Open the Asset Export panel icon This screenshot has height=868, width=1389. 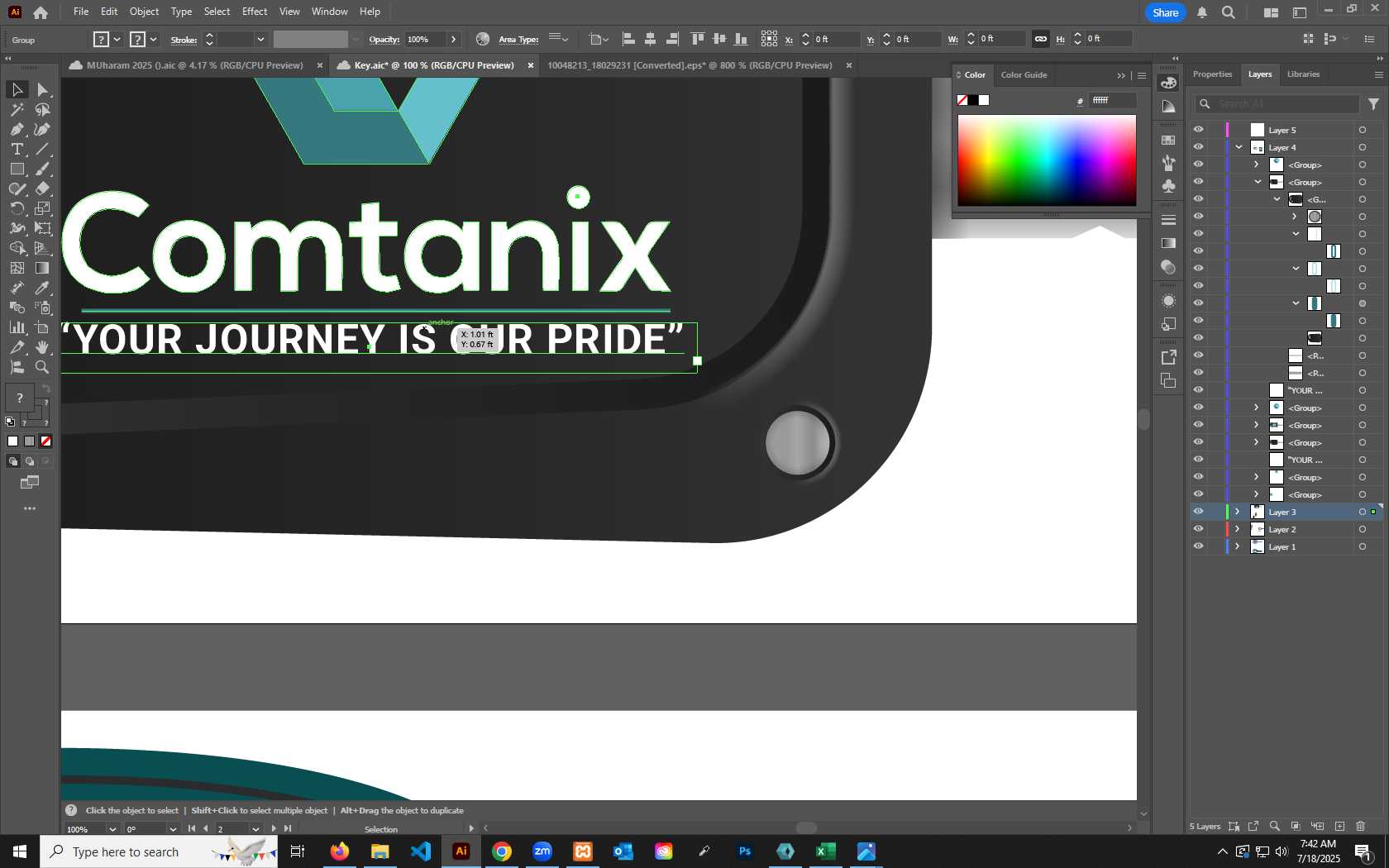[1168, 357]
